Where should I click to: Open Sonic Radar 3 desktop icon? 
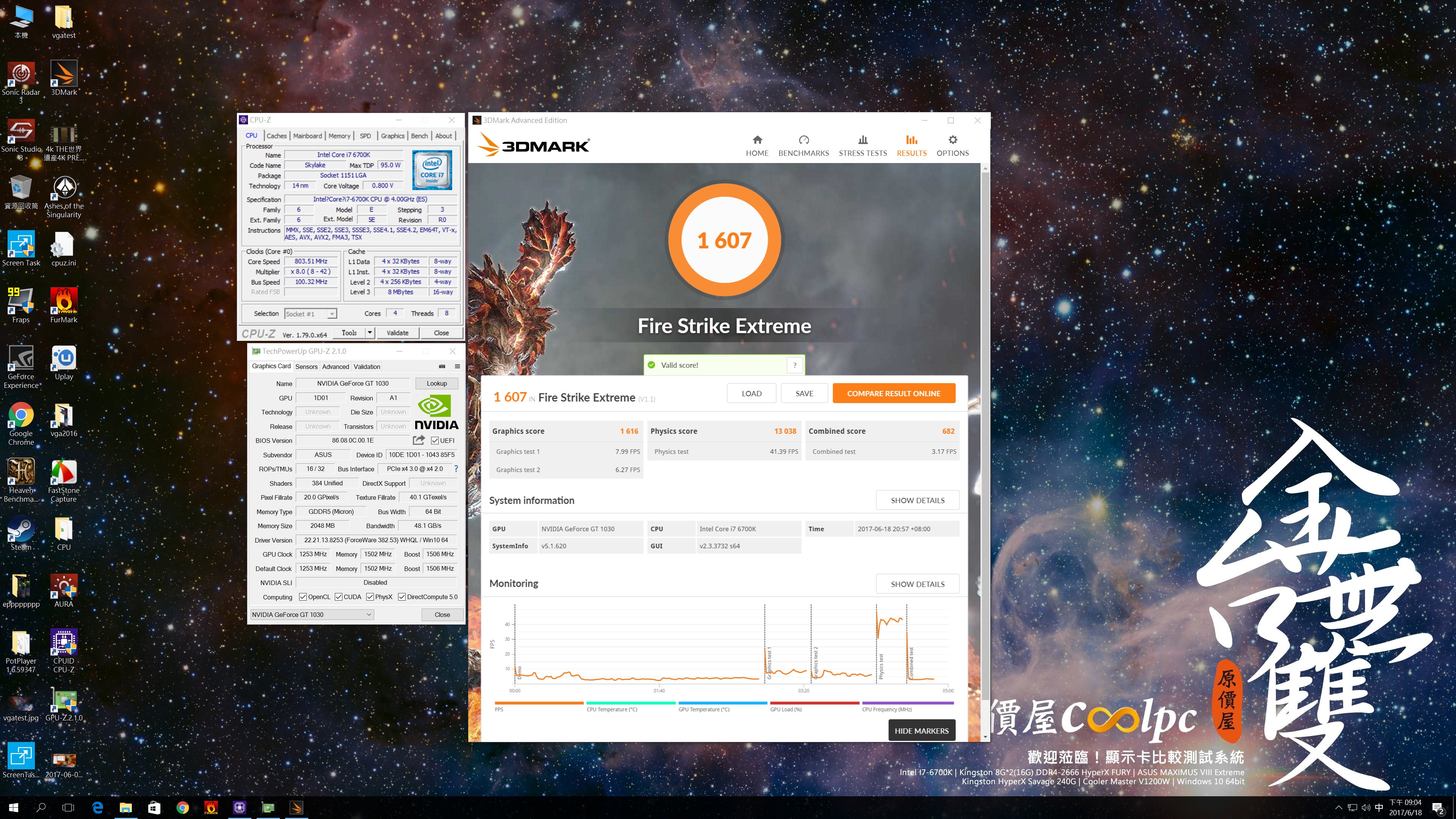tap(21, 83)
